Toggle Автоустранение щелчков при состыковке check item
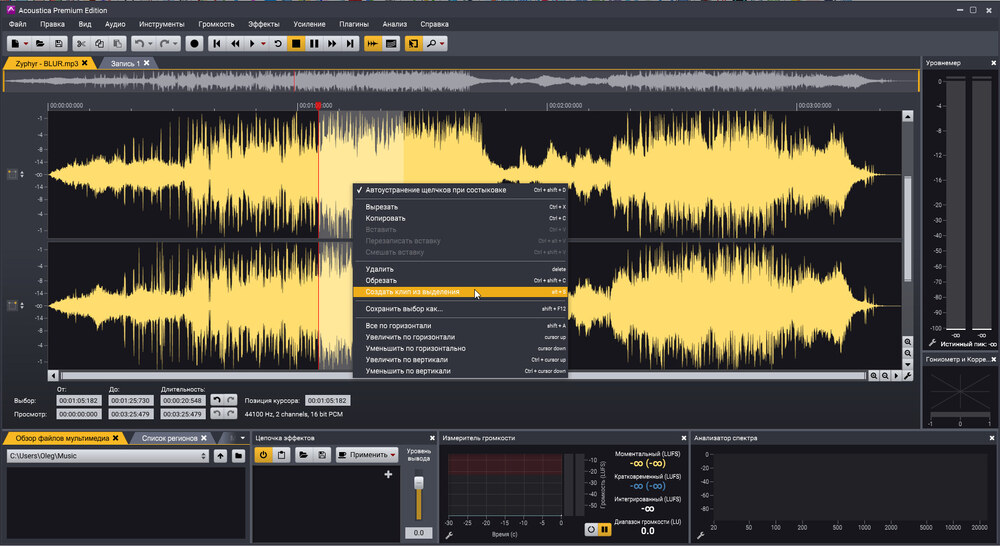 point(435,189)
